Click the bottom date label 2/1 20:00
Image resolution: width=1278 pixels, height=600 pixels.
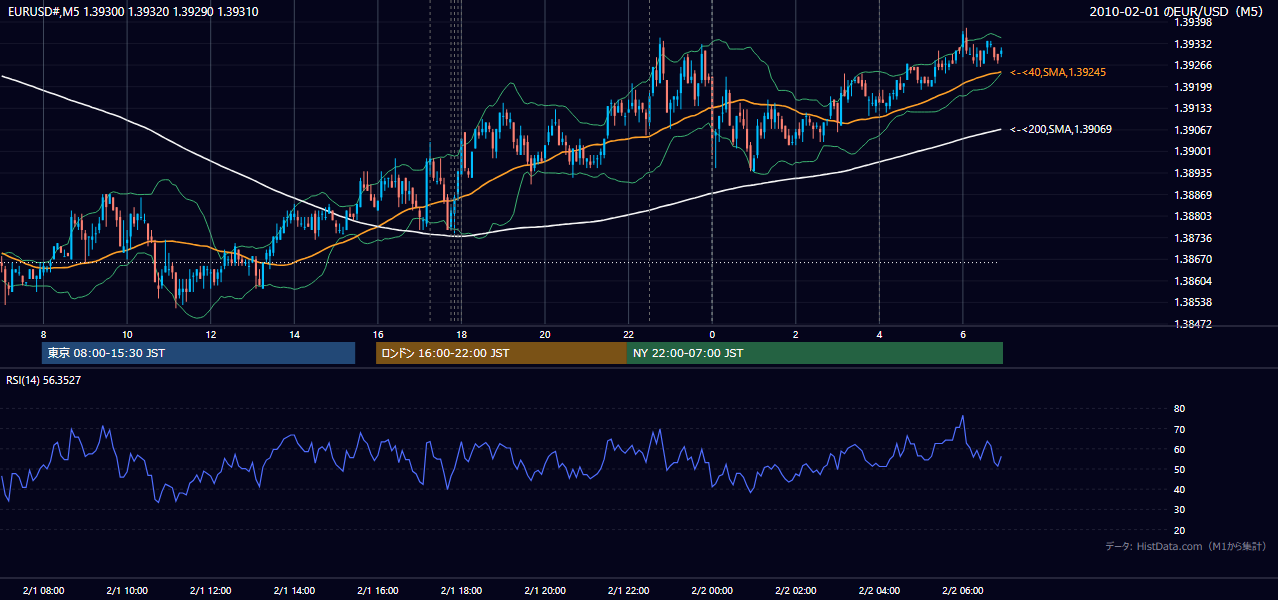tap(544, 590)
